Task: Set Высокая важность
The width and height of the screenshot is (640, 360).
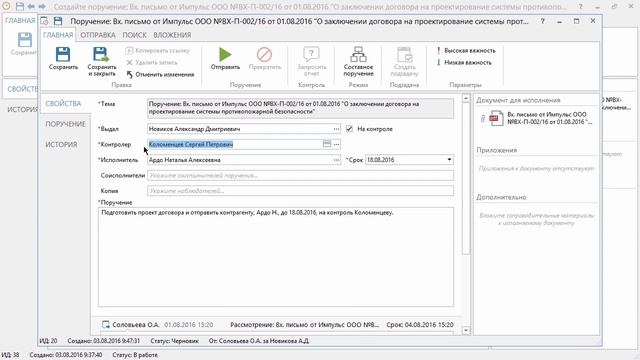Action: [466, 51]
